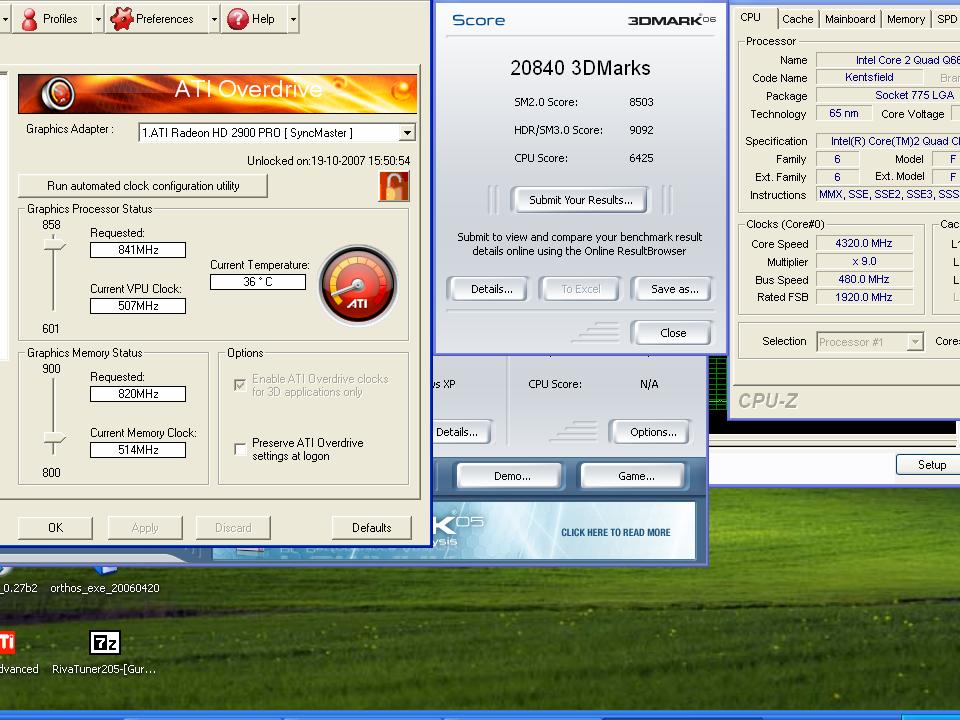The height and width of the screenshot is (720, 960).
Task: Click Submit Your Results button
Action: tap(580, 200)
